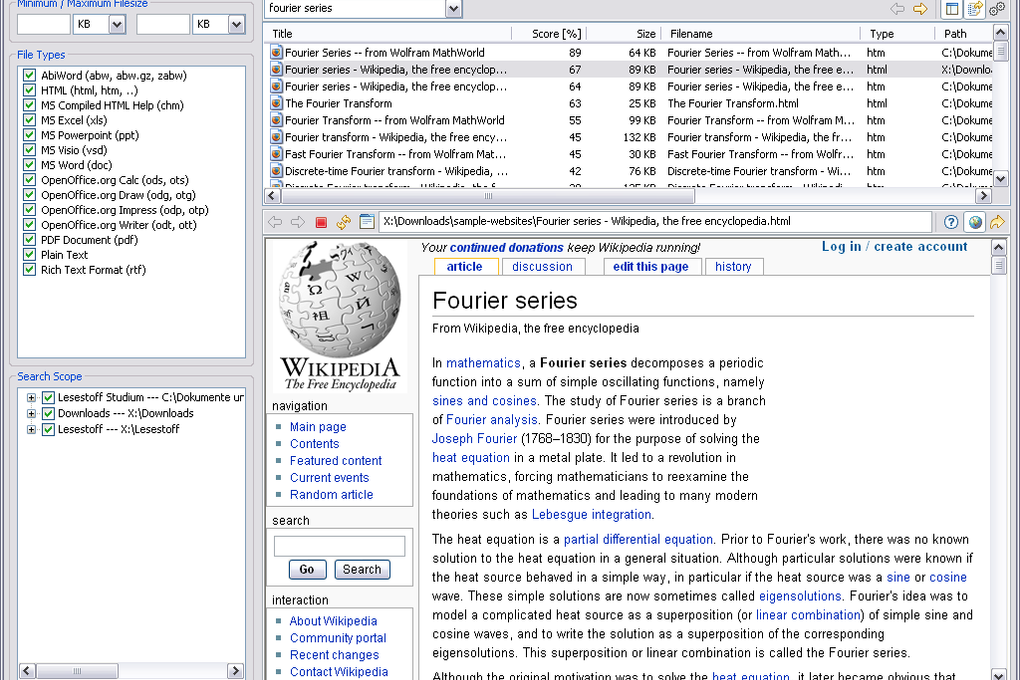
Task: Open settings via the gears icon
Action: 997,8
